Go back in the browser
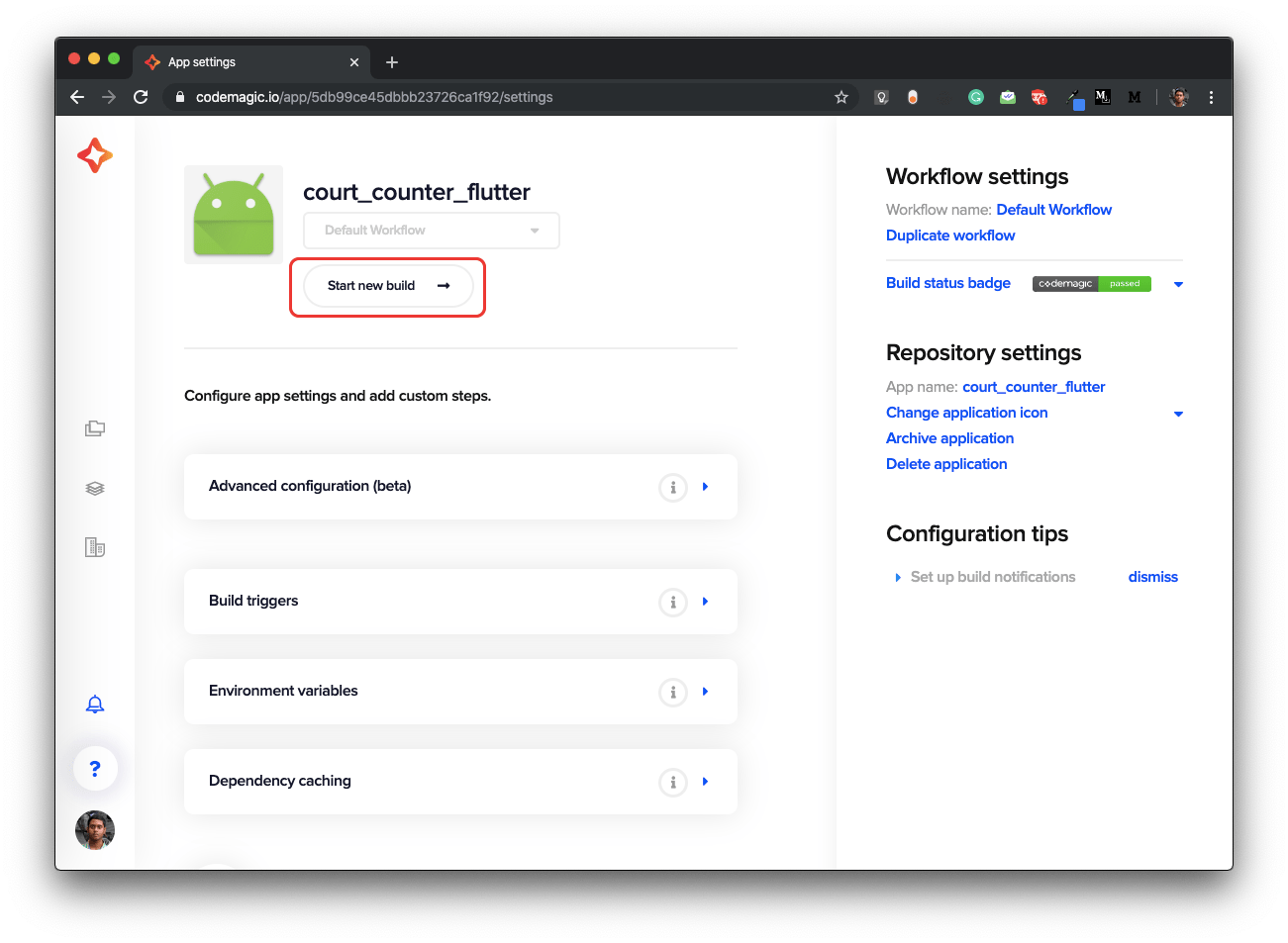 77,97
